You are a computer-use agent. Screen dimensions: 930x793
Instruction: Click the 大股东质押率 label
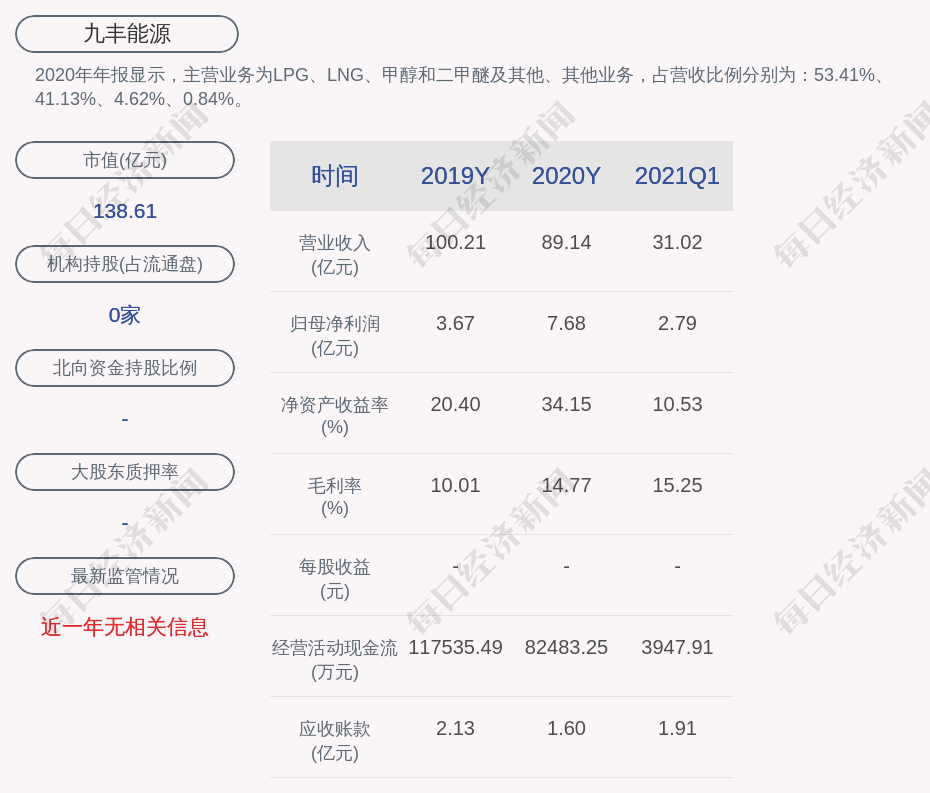tap(125, 472)
